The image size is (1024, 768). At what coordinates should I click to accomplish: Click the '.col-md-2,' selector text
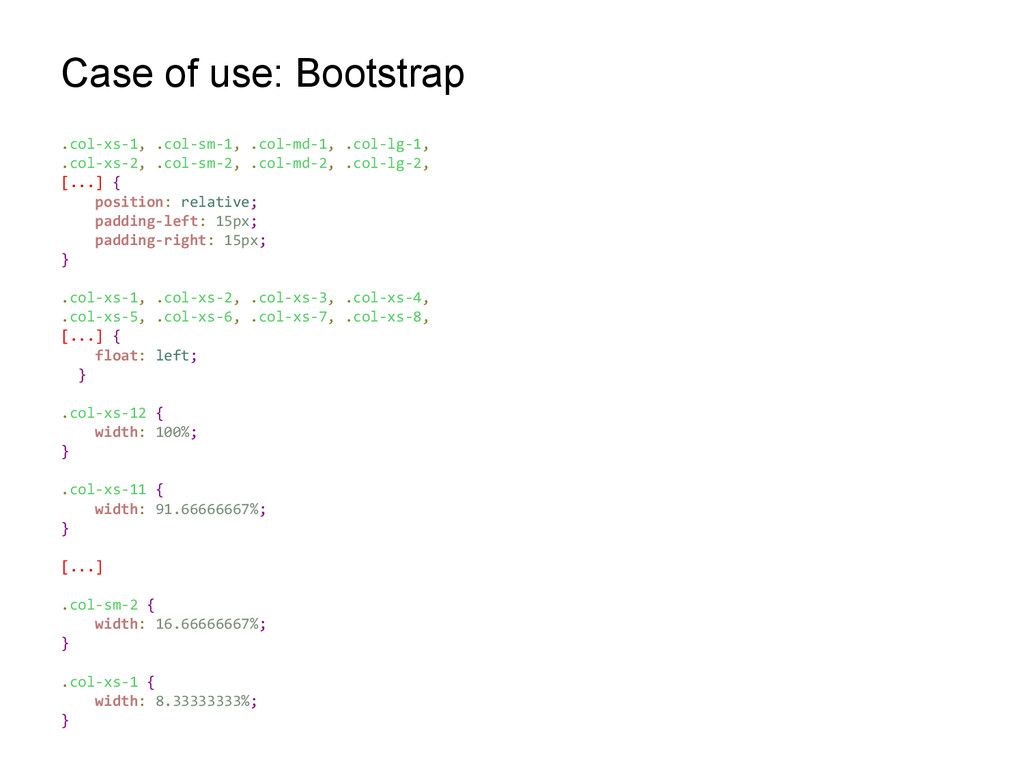point(293,163)
